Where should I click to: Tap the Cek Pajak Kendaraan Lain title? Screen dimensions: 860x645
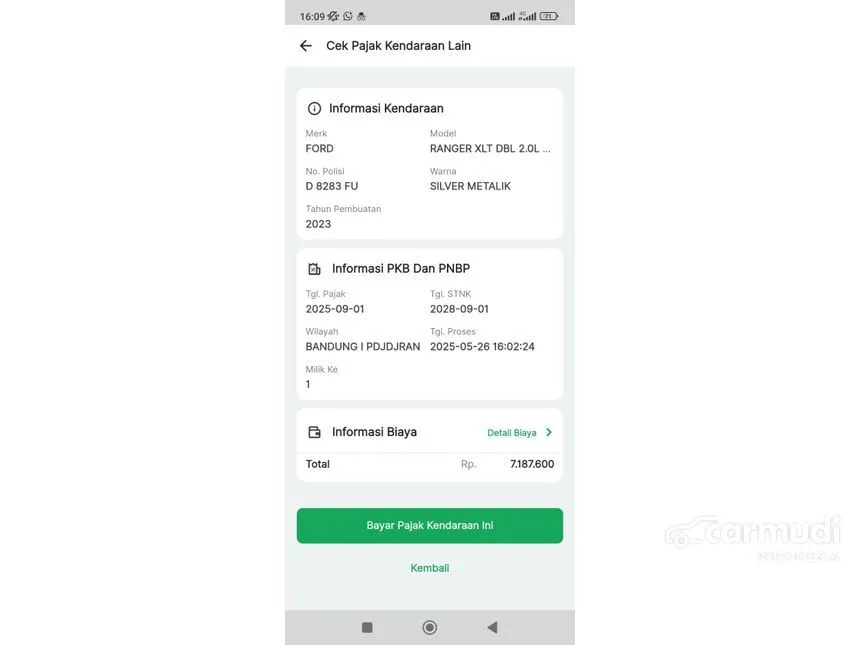[399, 46]
